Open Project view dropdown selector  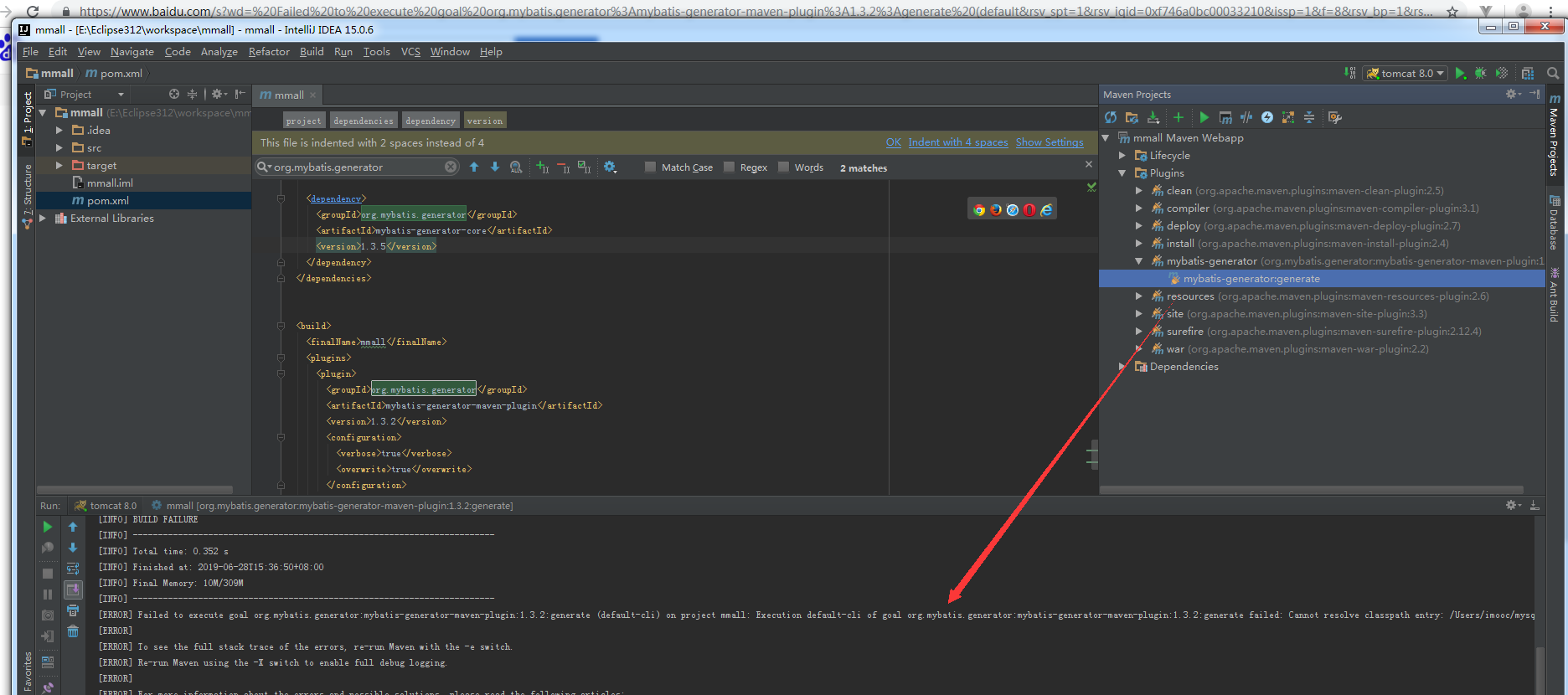click(x=84, y=95)
